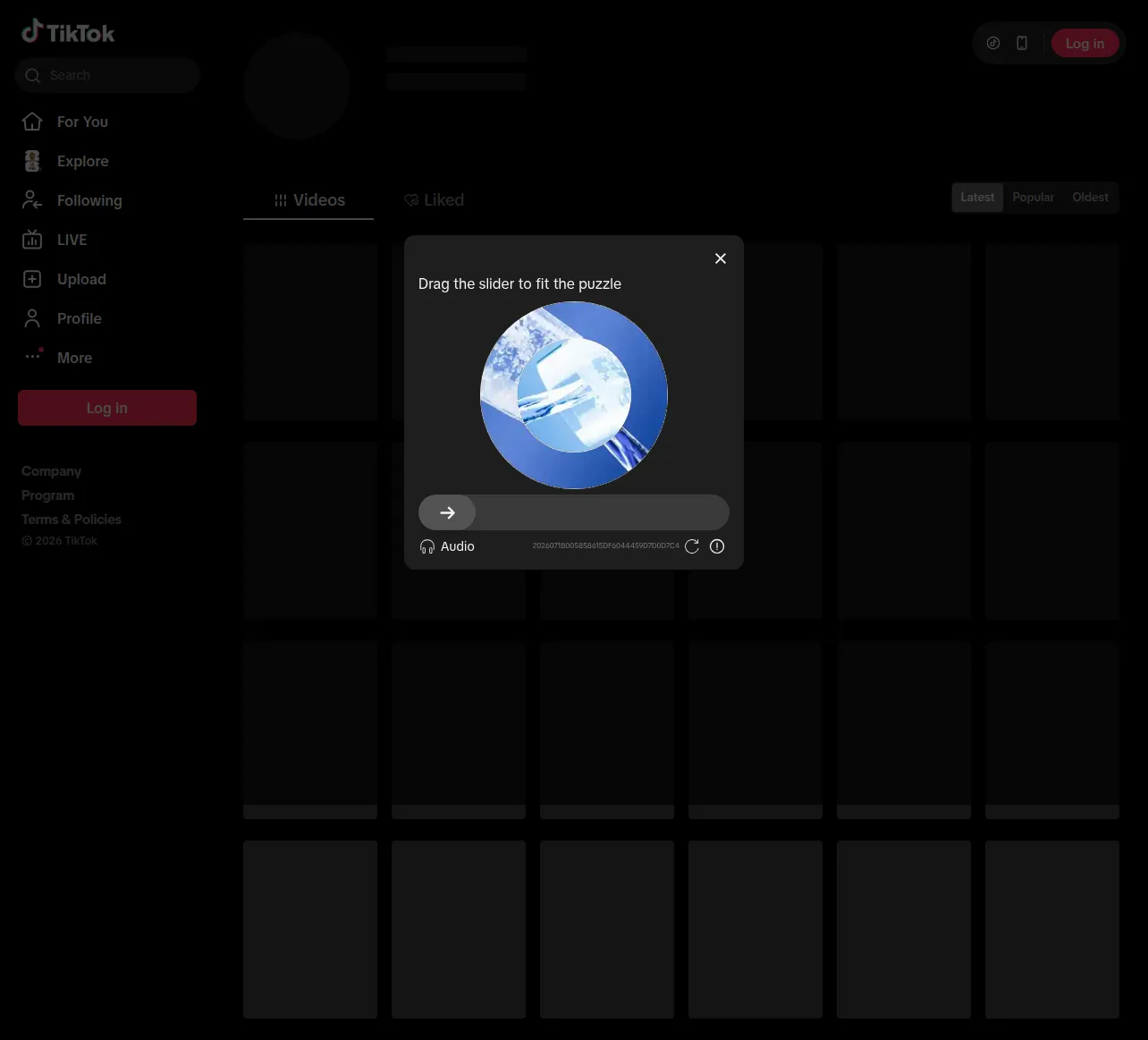1148x1040 pixels.
Task: Sort videos by Latest
Action: (977, 197)
